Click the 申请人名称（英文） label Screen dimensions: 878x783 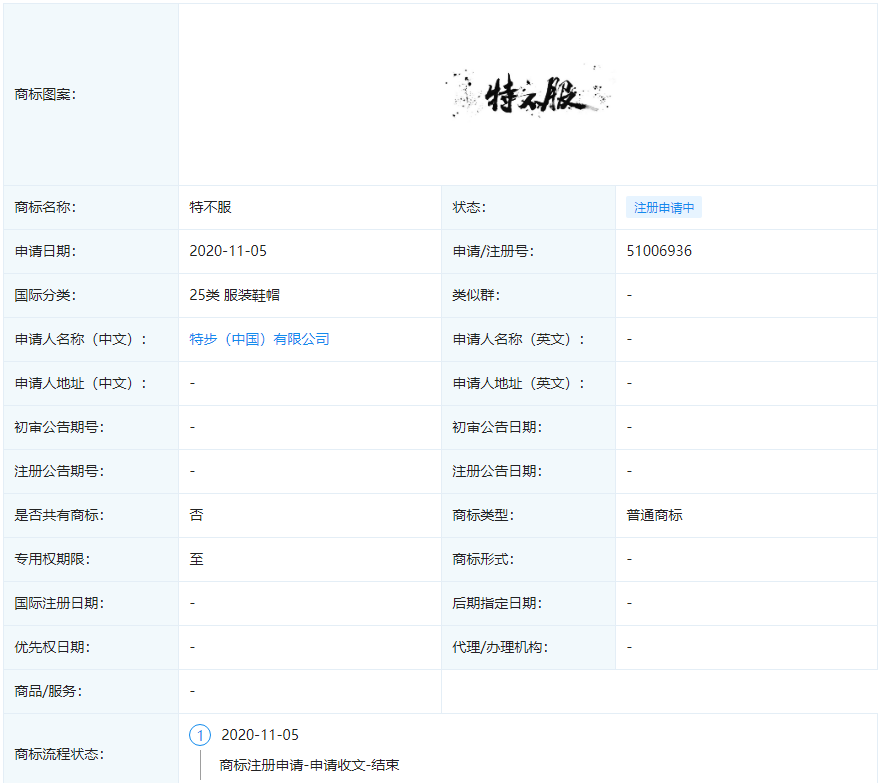click(x=519, y=339)
